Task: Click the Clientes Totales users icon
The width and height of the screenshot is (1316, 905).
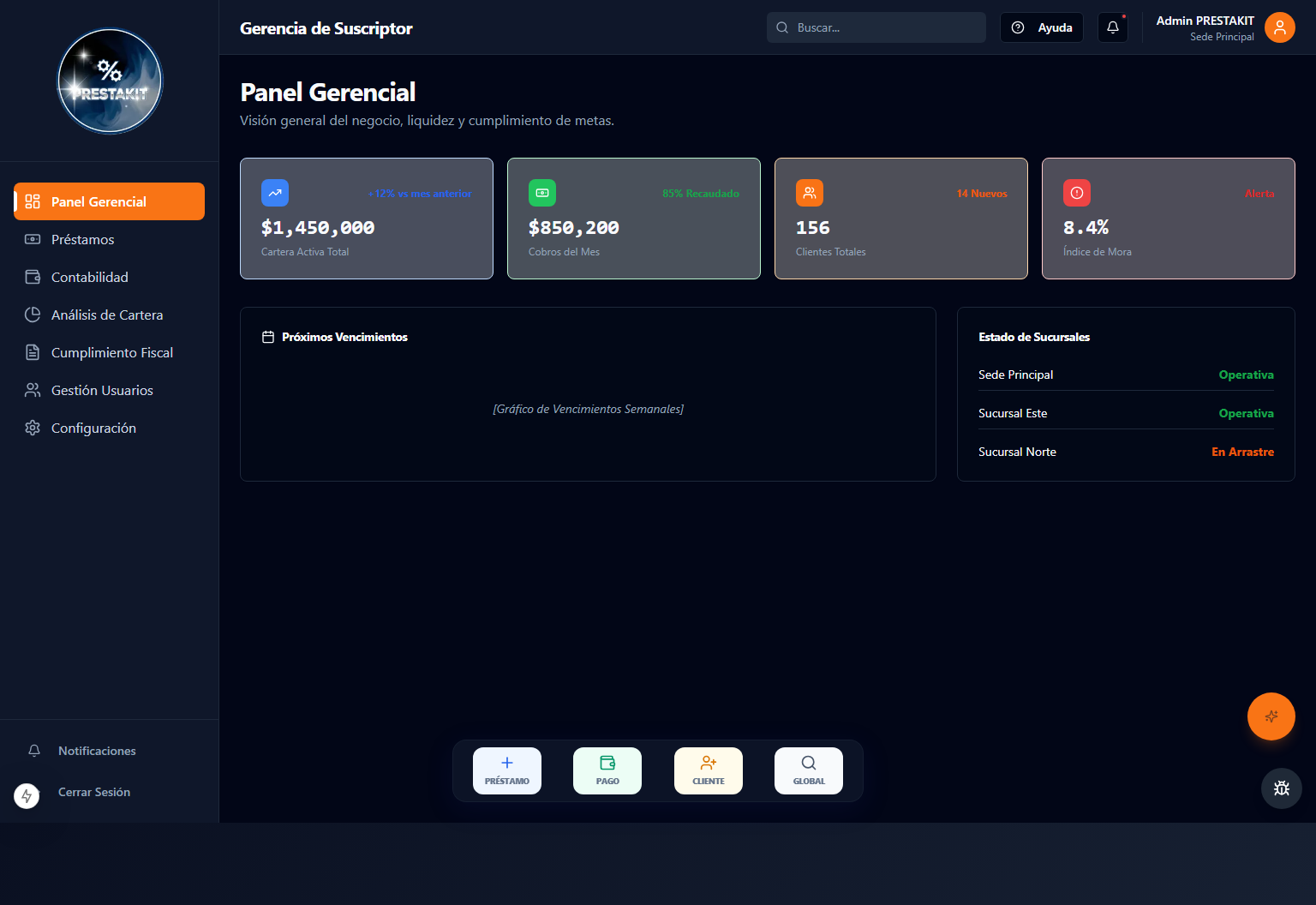Action: click(x=810, y=193)
